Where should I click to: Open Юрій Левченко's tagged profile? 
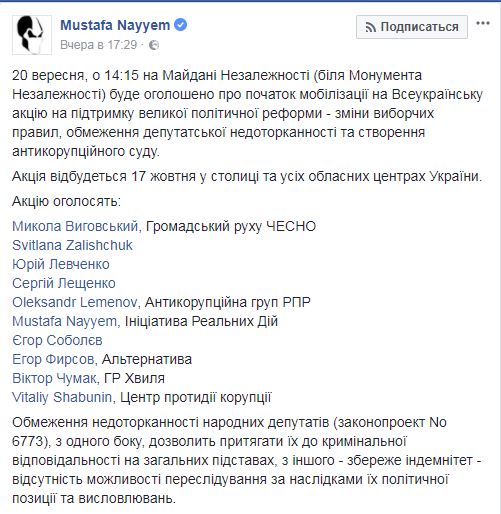tap(61, 264)
